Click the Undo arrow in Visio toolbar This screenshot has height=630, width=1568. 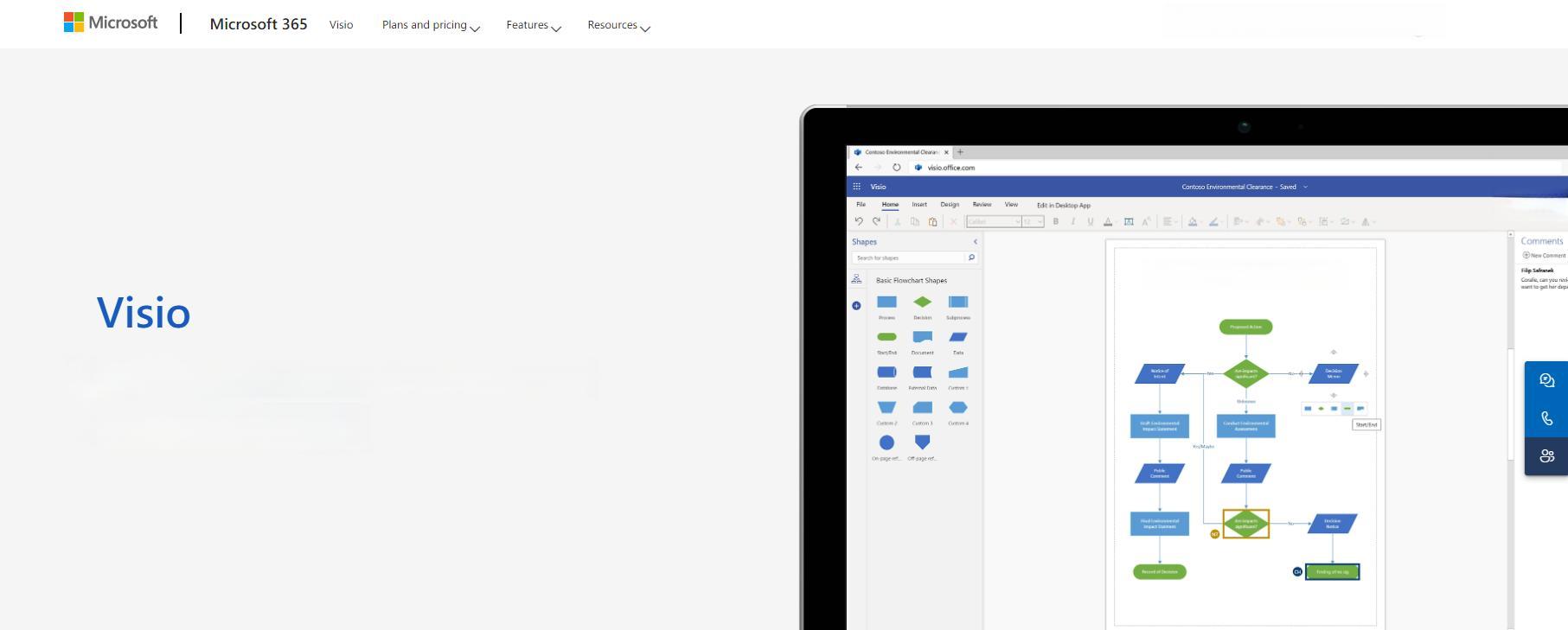[859, 222]
